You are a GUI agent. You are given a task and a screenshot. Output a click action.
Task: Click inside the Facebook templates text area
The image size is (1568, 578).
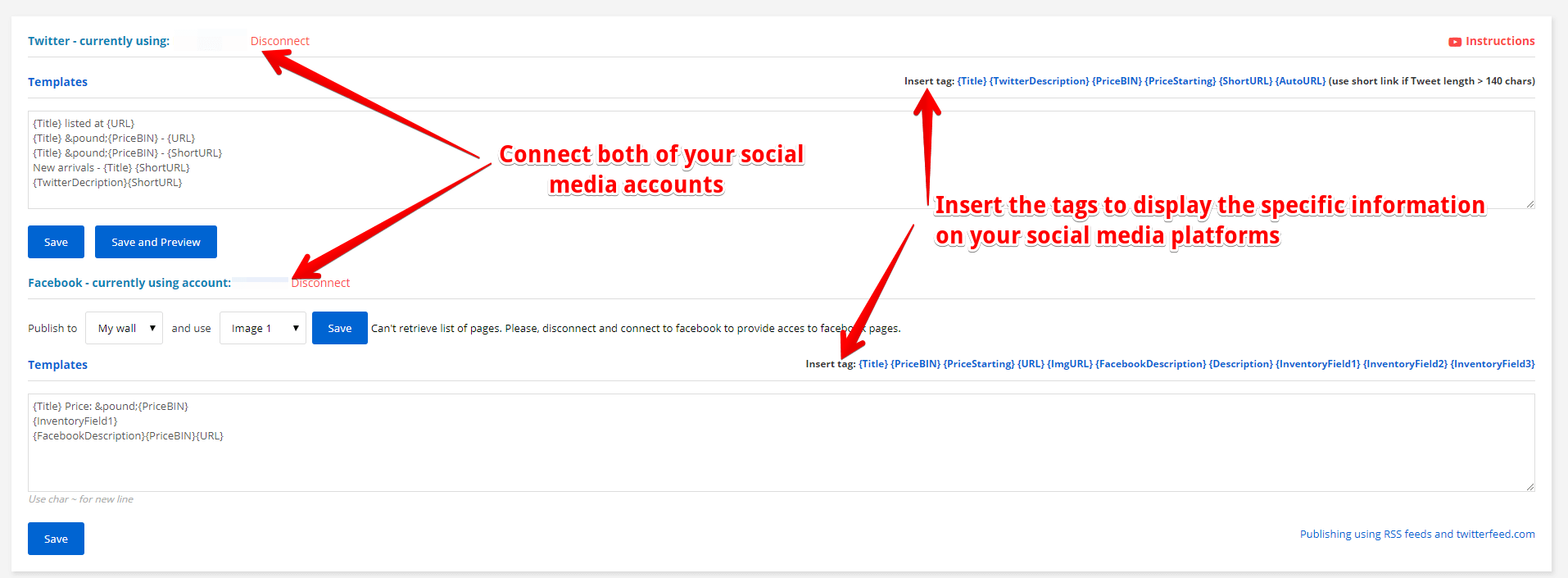[781, 443]
